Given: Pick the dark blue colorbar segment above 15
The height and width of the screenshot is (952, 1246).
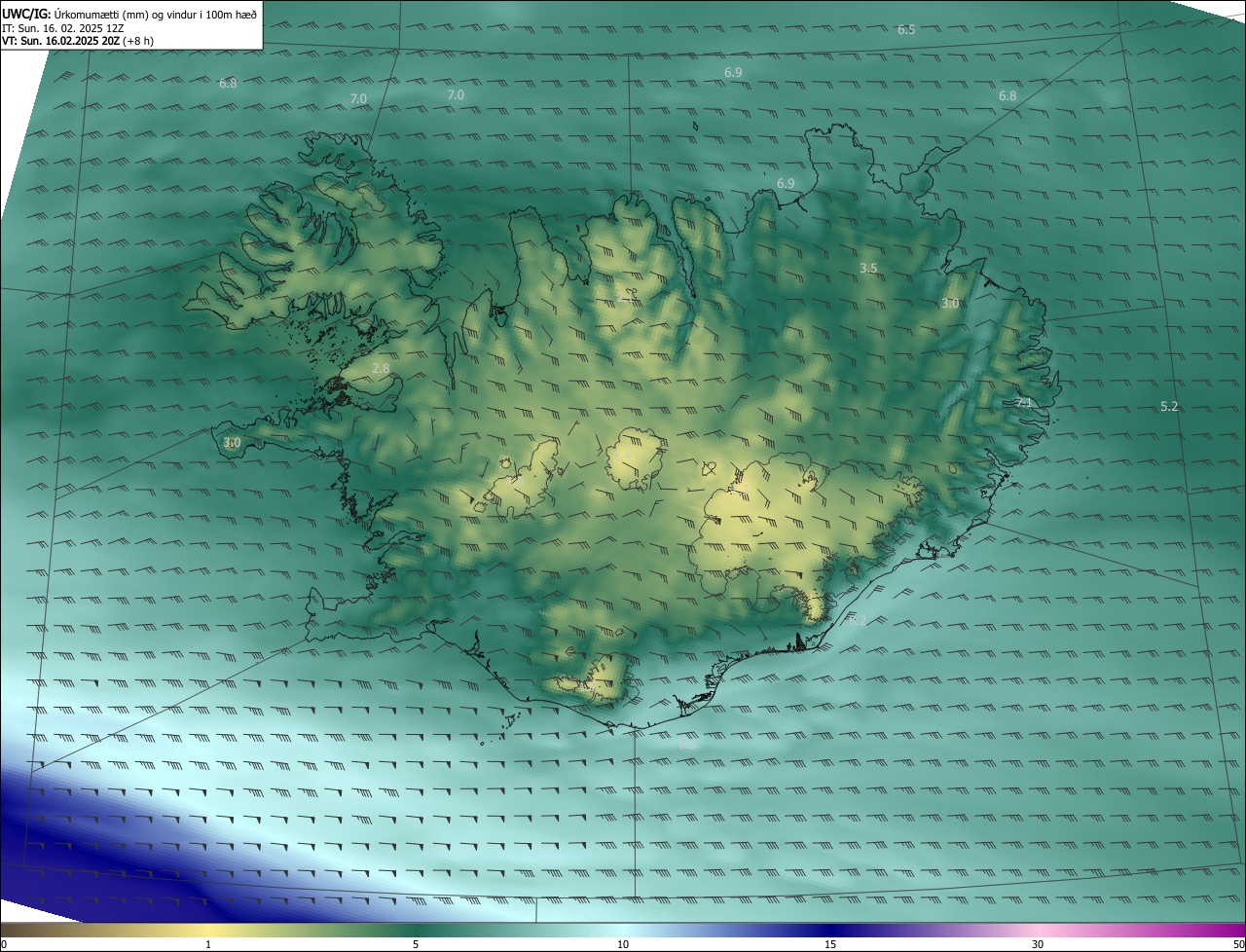Looking at the screenshot, I should pos(830,930).
